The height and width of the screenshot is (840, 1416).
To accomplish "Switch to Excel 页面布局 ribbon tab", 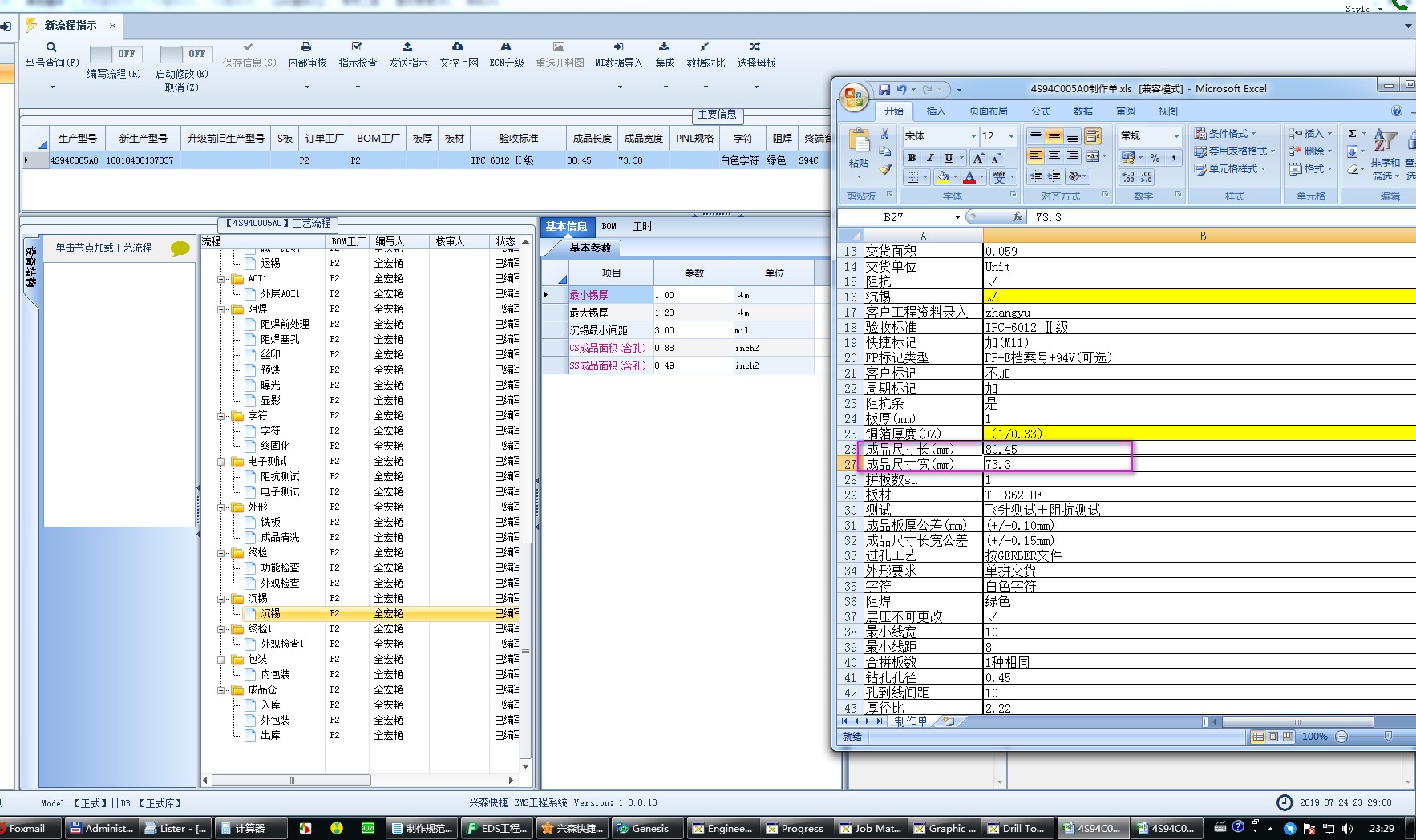I will click(x=988, y=111).
